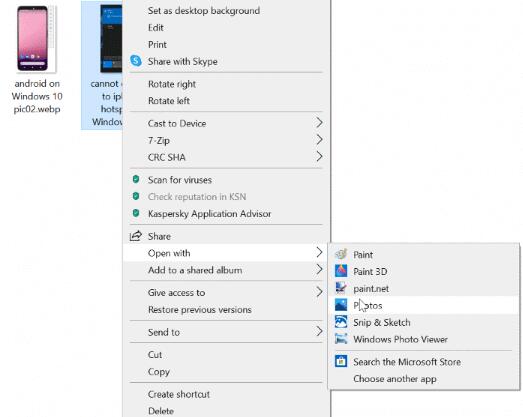
Task: Click the Snip & Sketch icon
Action: coord(341,322)
